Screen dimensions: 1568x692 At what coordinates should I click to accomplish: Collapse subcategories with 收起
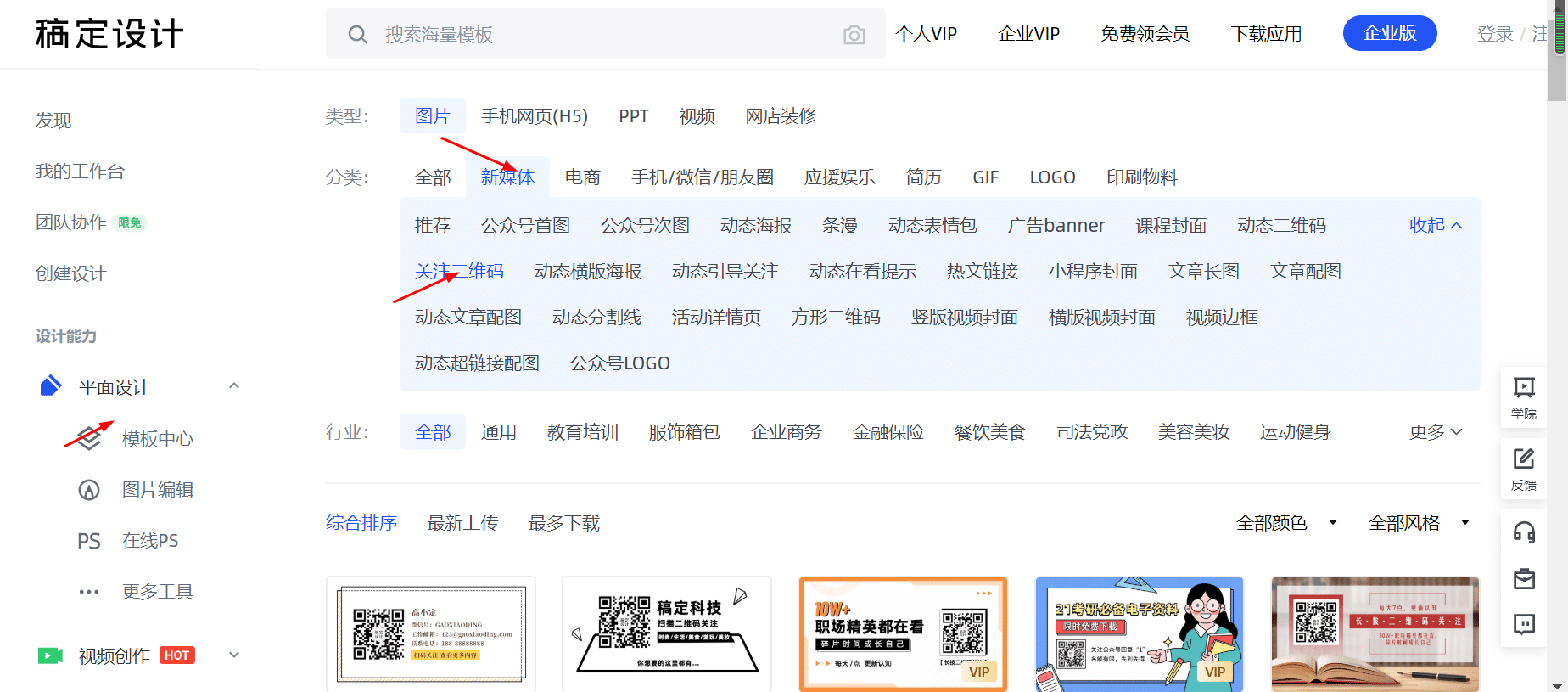(x=1436, y=226)
